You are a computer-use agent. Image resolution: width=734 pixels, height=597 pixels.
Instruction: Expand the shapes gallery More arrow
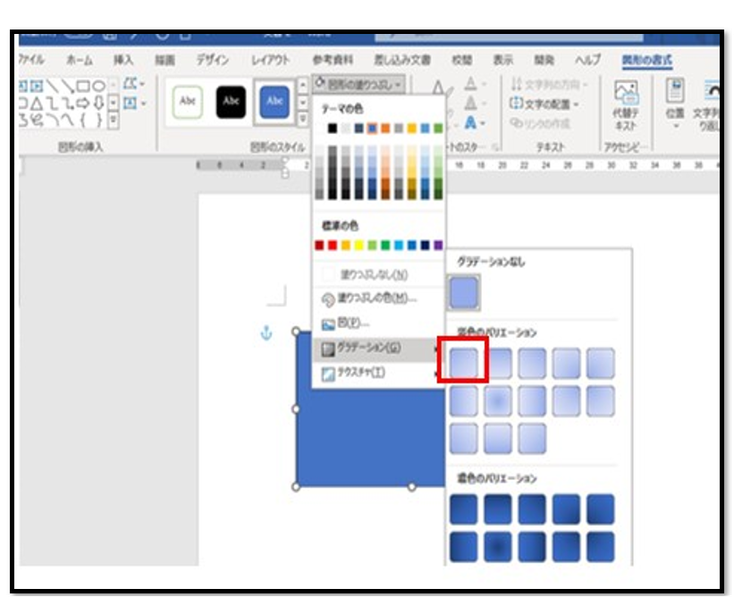(x=113, y=121)
